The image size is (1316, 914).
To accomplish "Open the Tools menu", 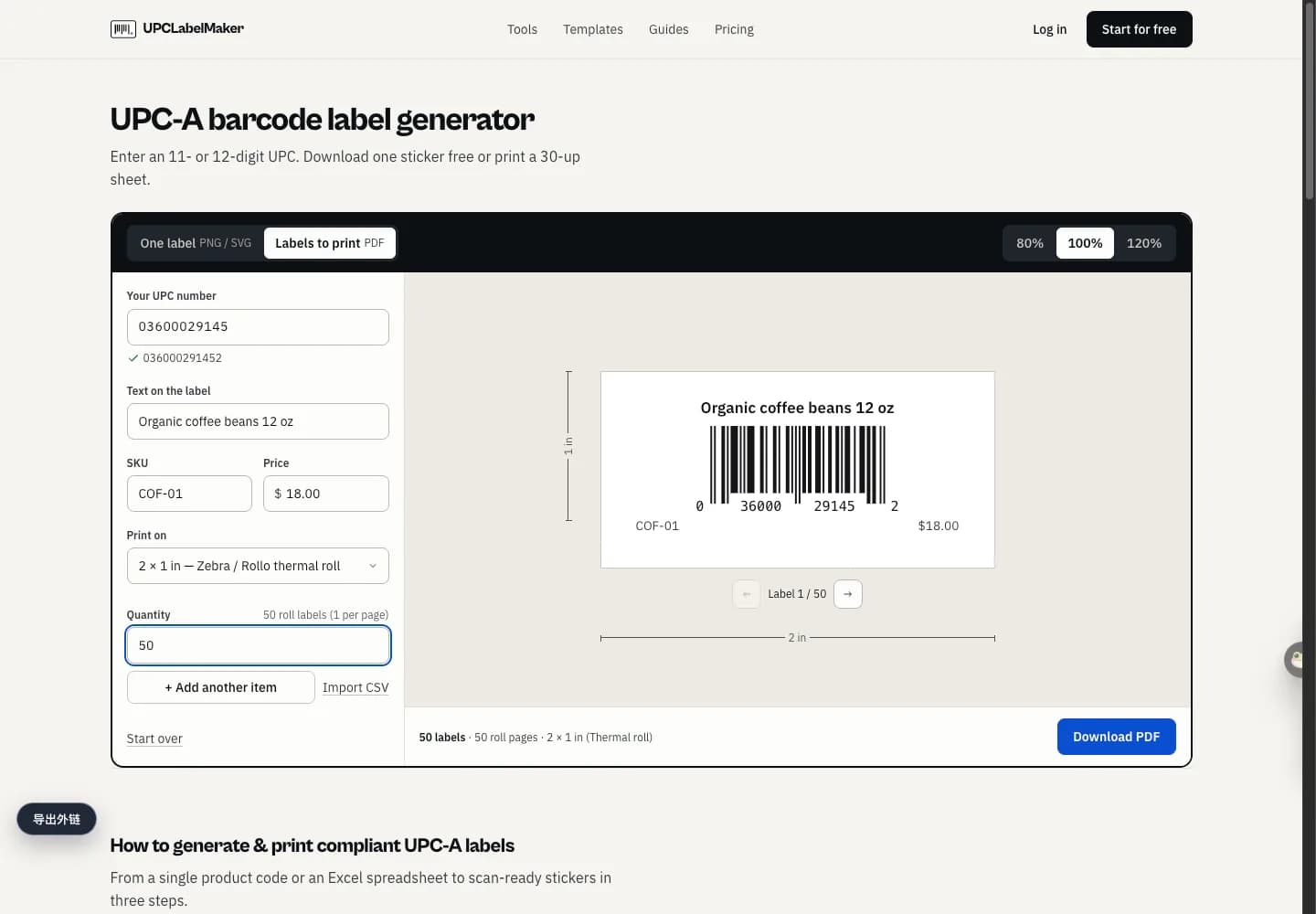I will 522,29.
